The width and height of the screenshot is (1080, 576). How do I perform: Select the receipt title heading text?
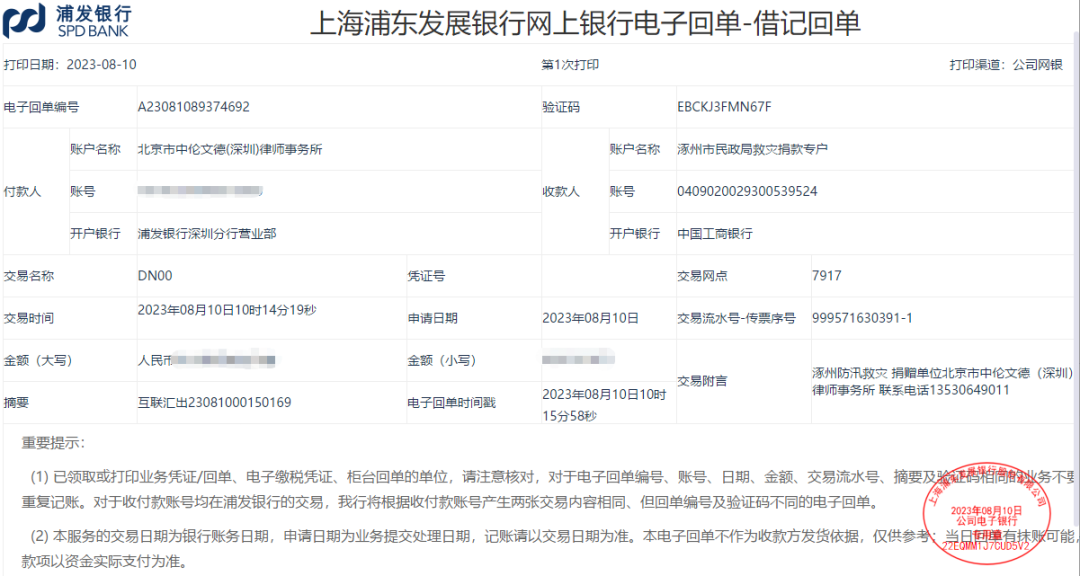click(585, 23)
